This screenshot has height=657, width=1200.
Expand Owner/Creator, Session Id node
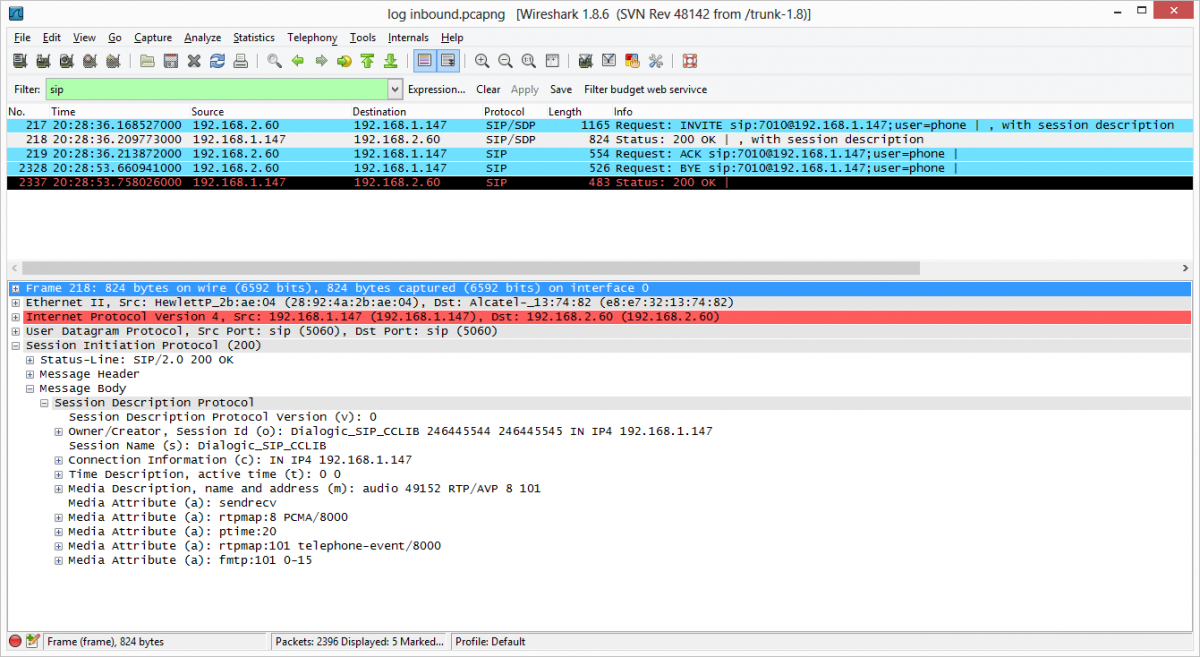(59, 432)
